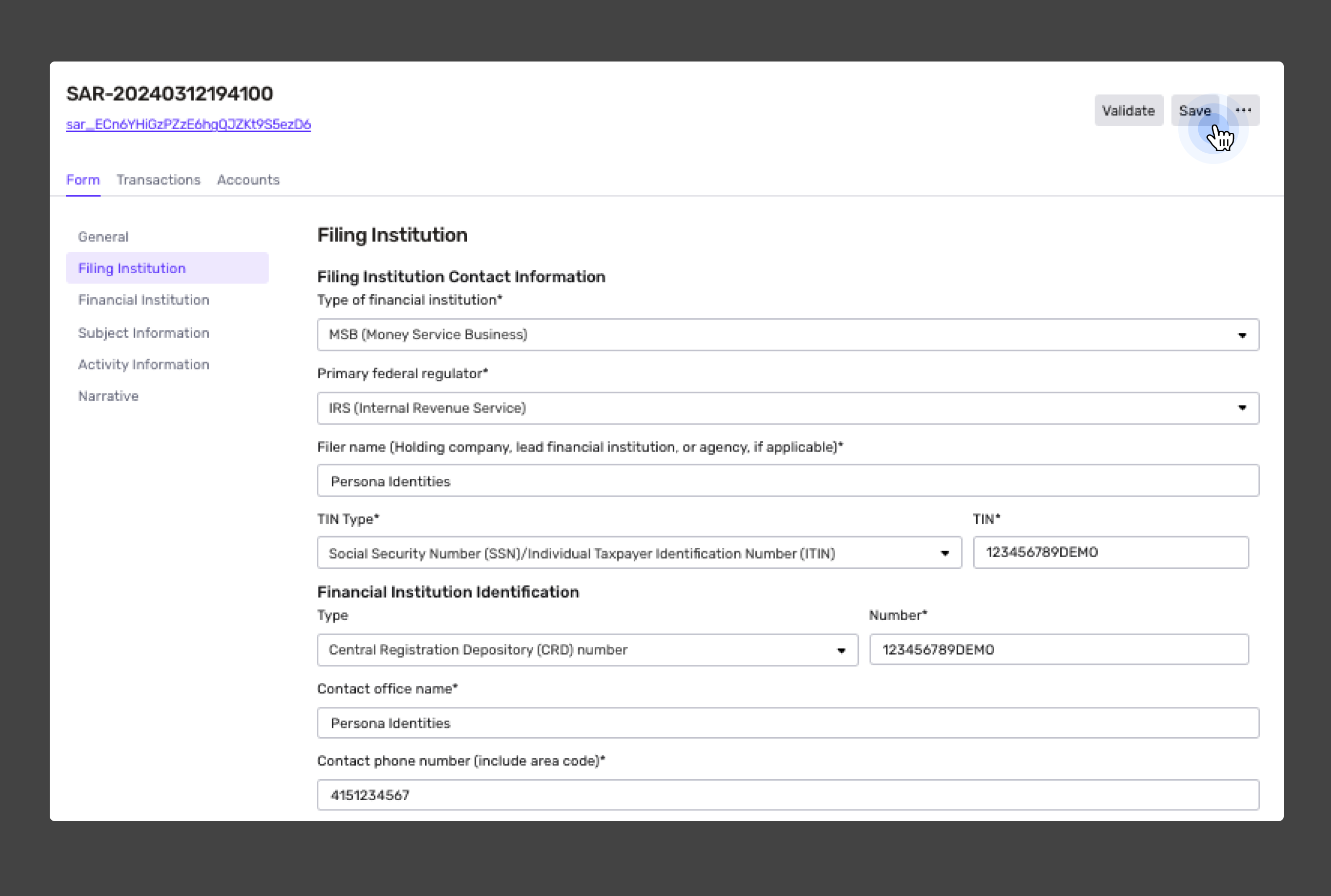Open the Activity Information section
The height and width of the screenshot is (896, 1331).
(144, 364)
